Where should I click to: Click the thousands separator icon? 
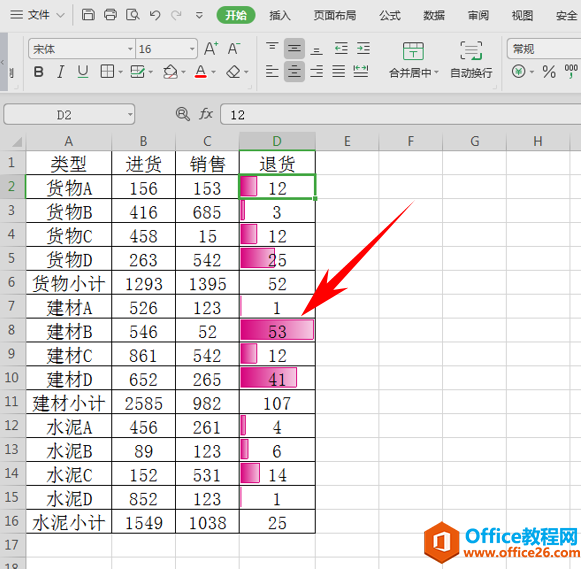[571, 71]
